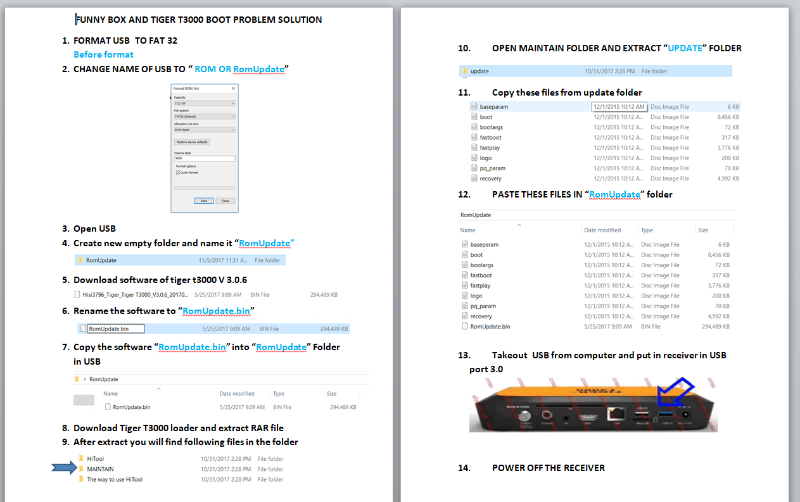Click the RomUpdate breadcrumb in step 7 image

[x=104, y=379]
